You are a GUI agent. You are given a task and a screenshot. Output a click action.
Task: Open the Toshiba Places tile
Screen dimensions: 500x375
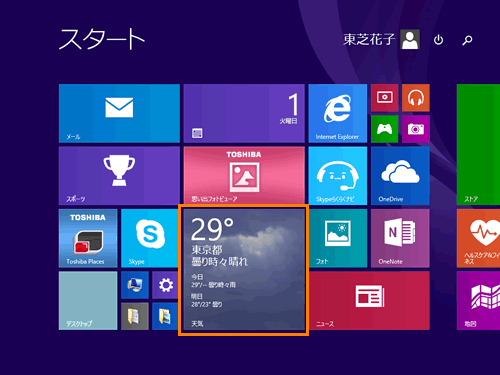pos(88,238)
